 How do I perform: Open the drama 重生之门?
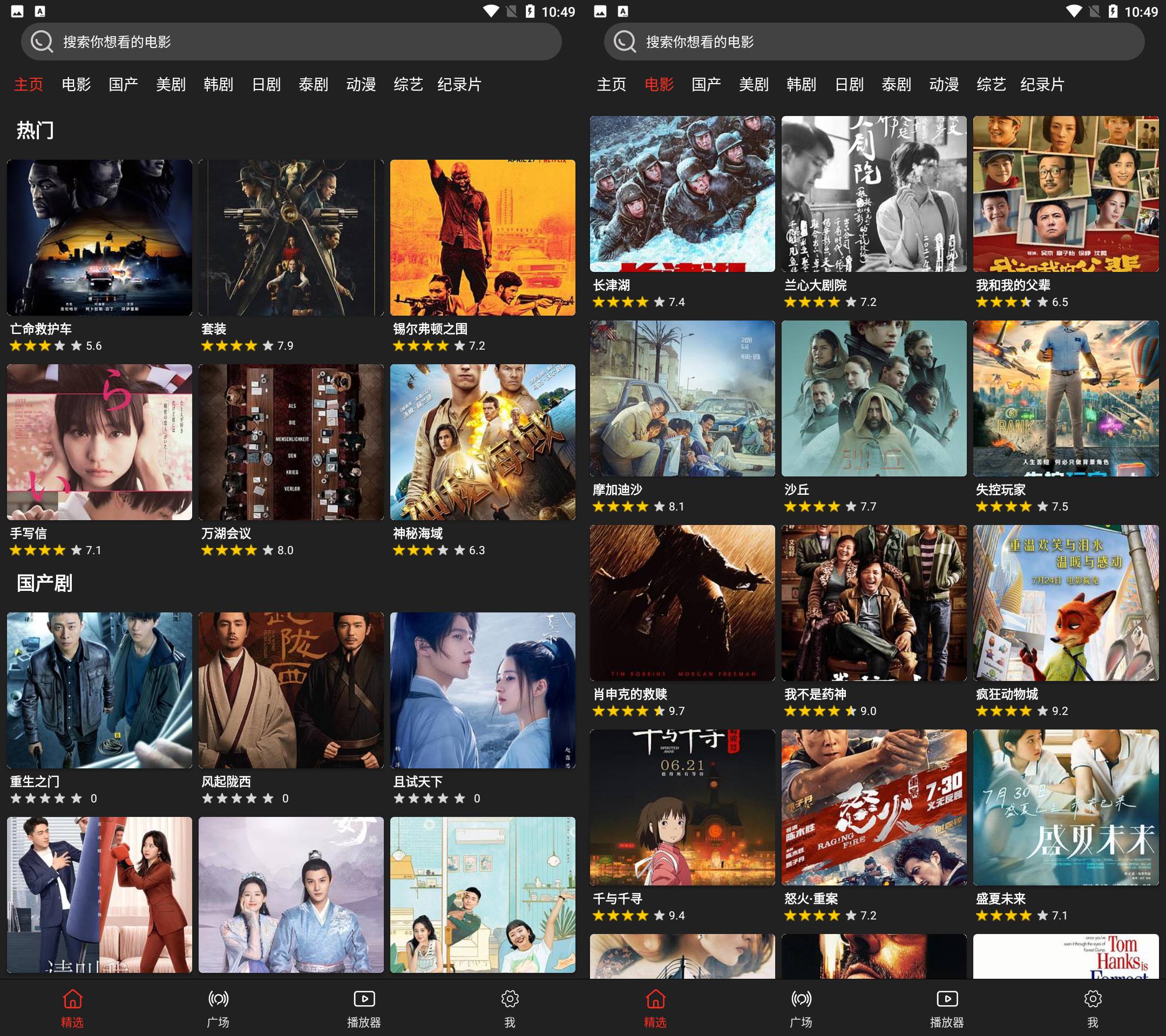tap(99, 690)
